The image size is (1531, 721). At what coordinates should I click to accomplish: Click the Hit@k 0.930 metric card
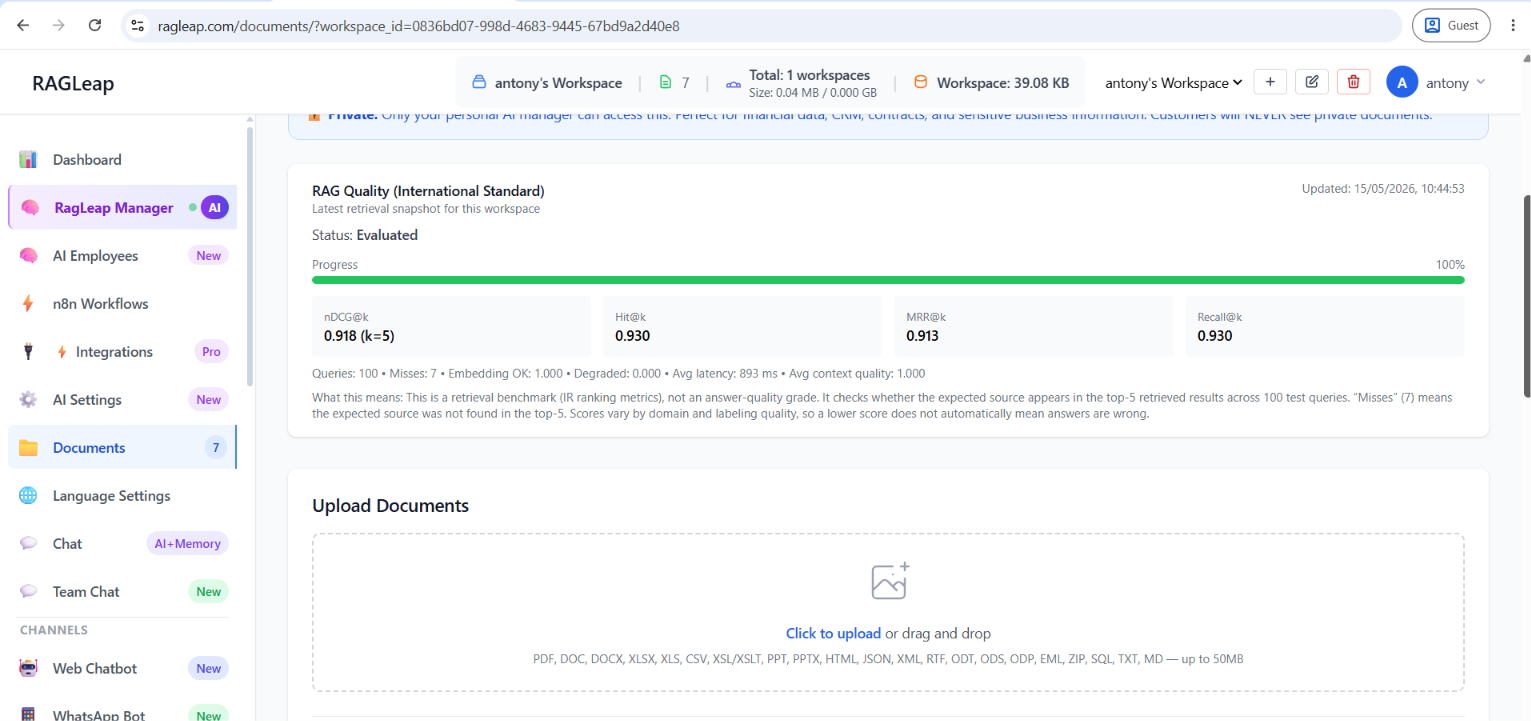tap(742, 326)
